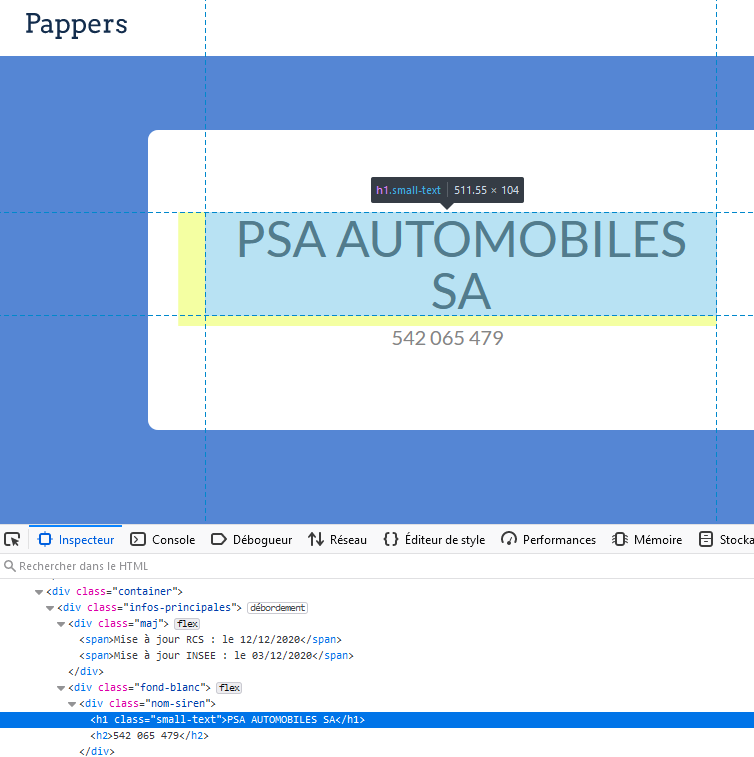The image size is (754, 757).
Task: Click the Rechercher dans le HTML field
Action: [x=377, y=566]
